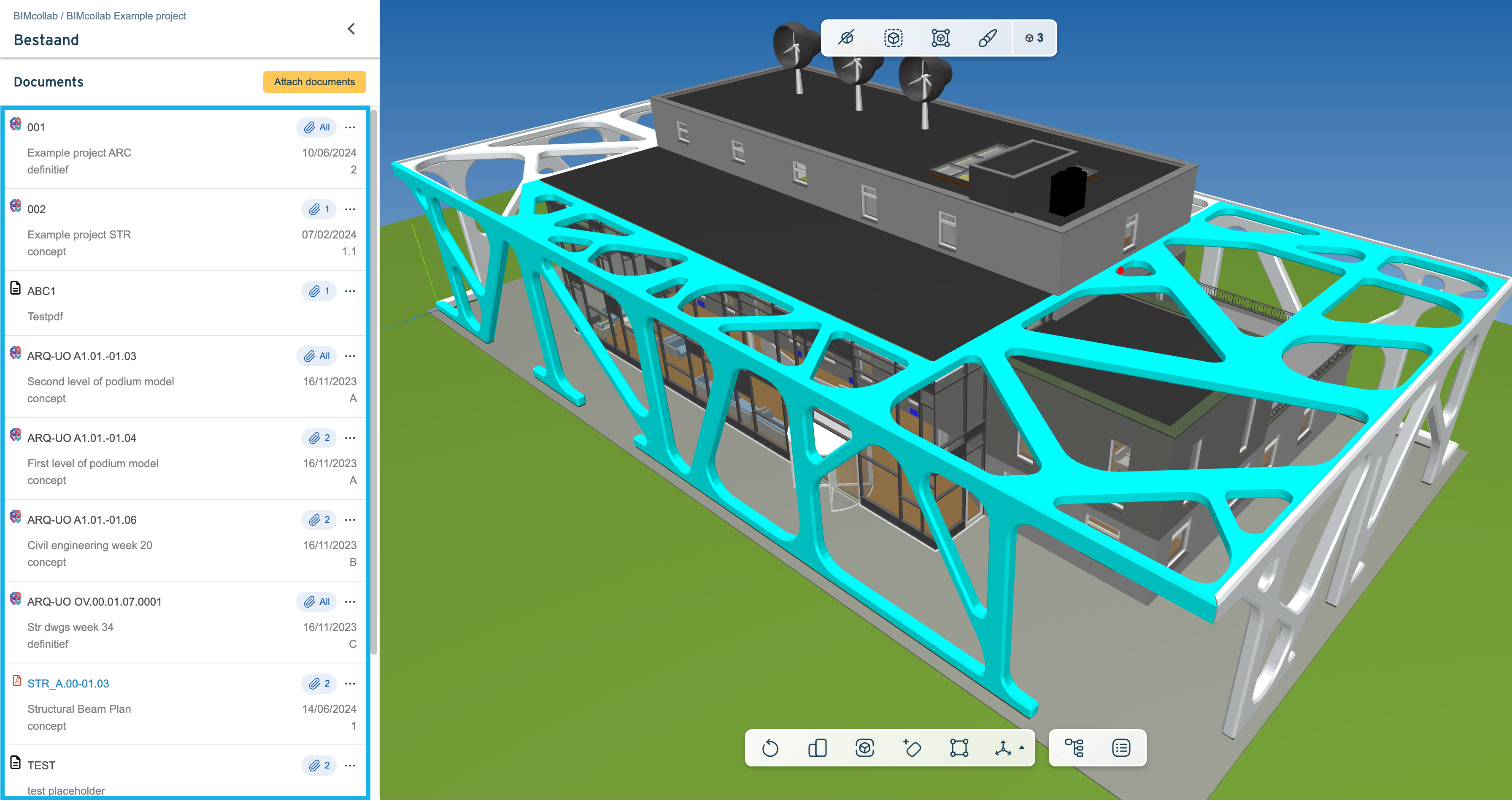
Task: Click the Structural Beam Plan description
Action: pos(79,709)
